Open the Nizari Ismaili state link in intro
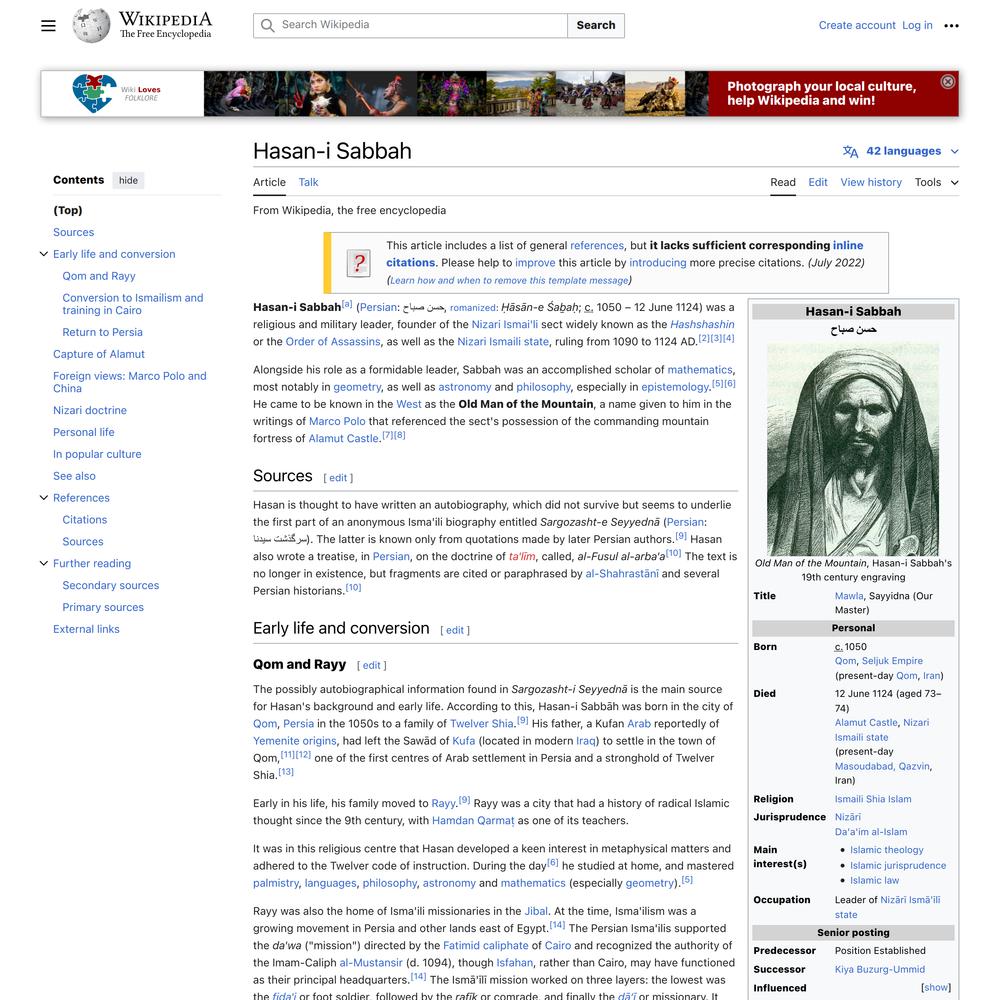Viewport: 1000px width, 1000px height. (503, 342)
